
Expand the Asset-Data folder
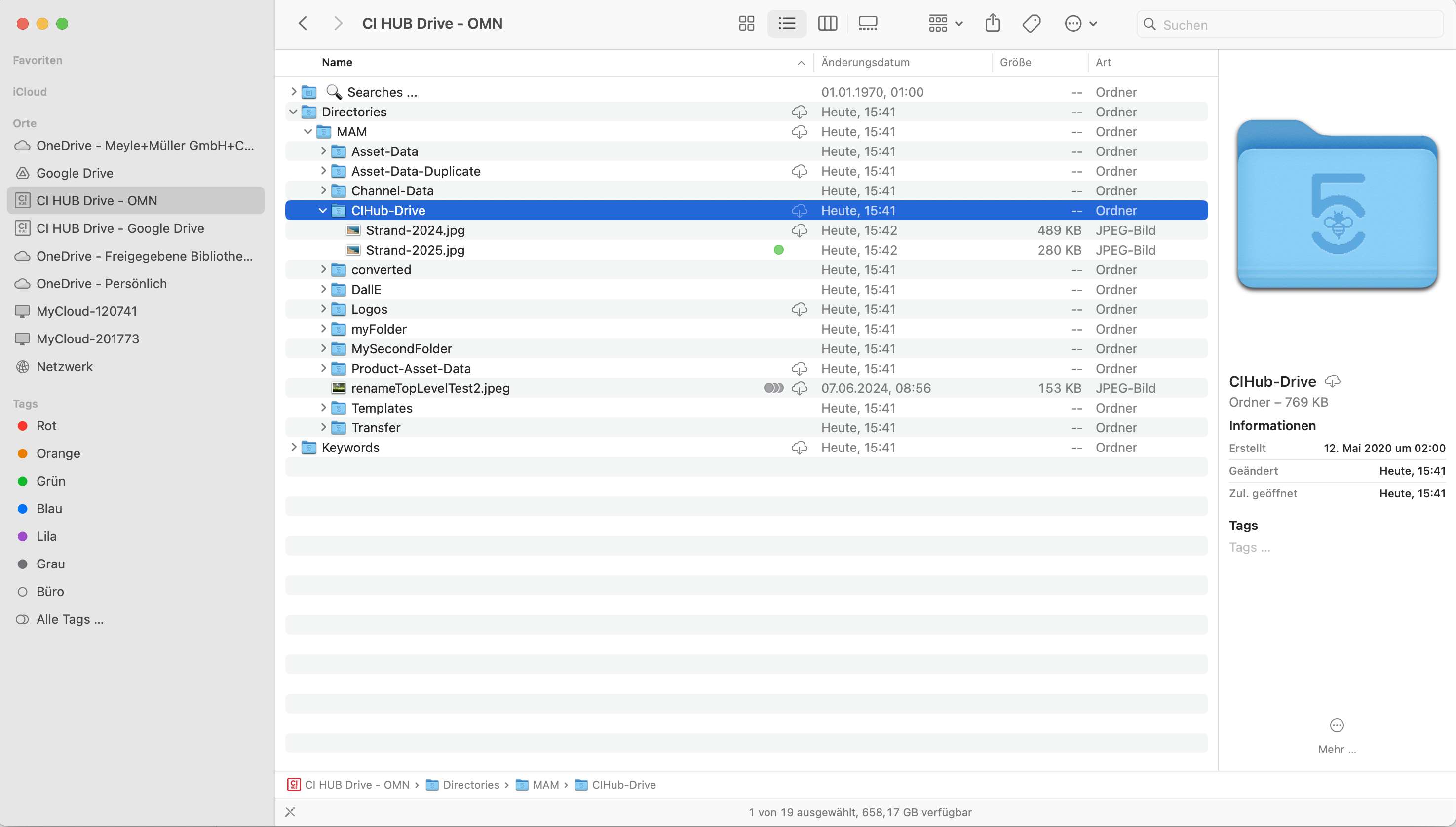323,151
